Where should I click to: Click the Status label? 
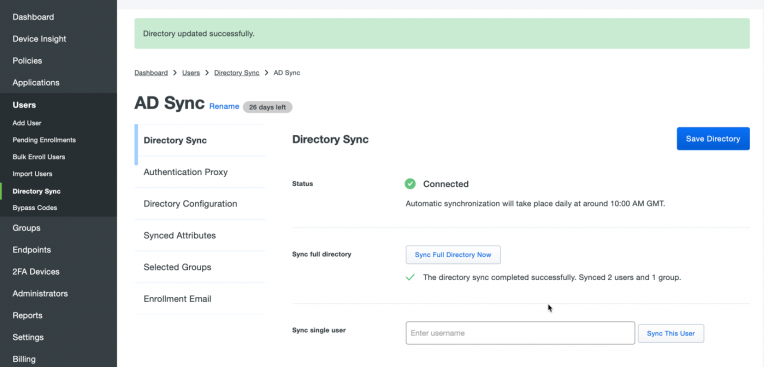coord(303,184)
